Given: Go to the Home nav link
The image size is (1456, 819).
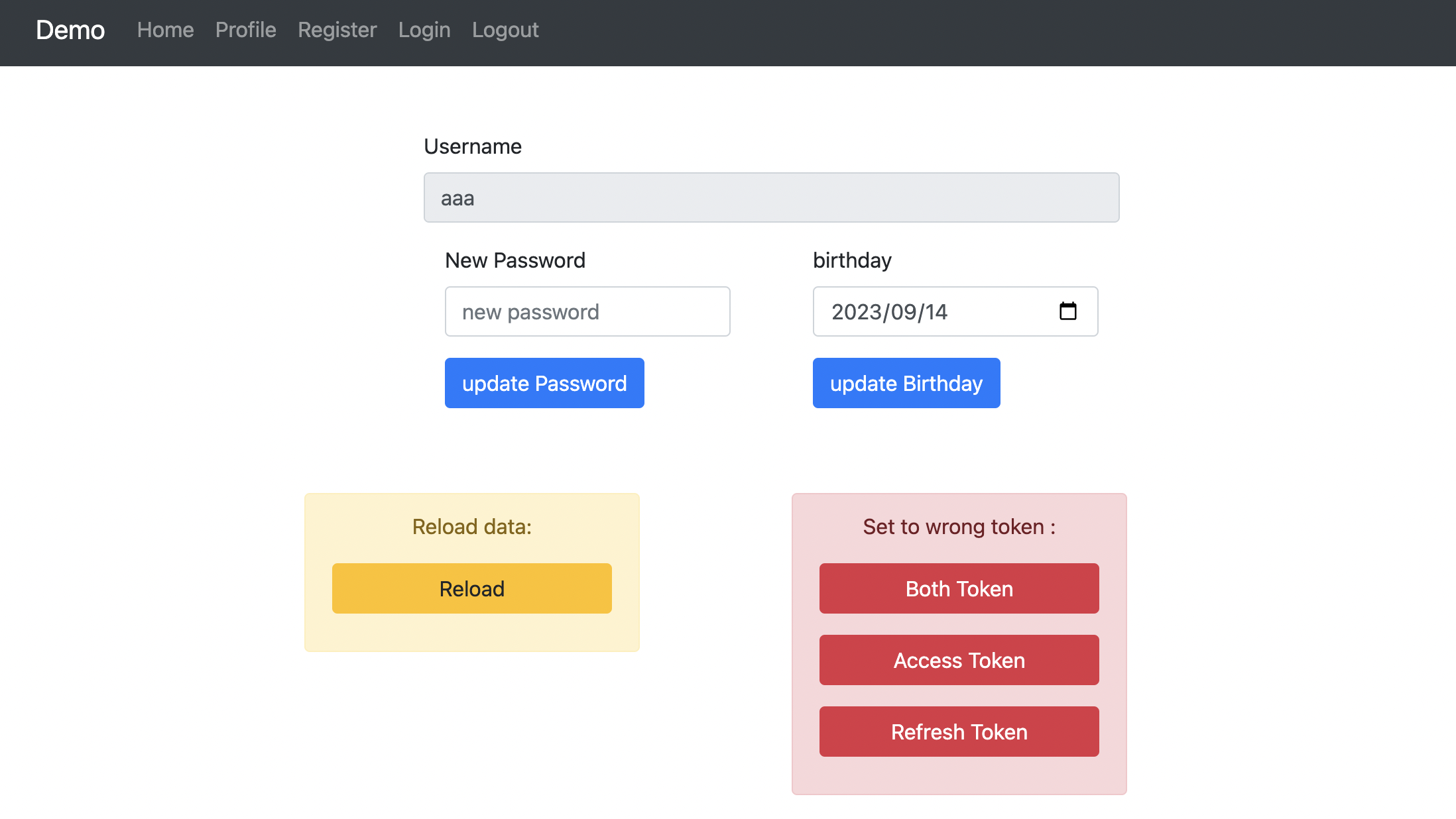Looking at the screenshot, I should 165,30.
